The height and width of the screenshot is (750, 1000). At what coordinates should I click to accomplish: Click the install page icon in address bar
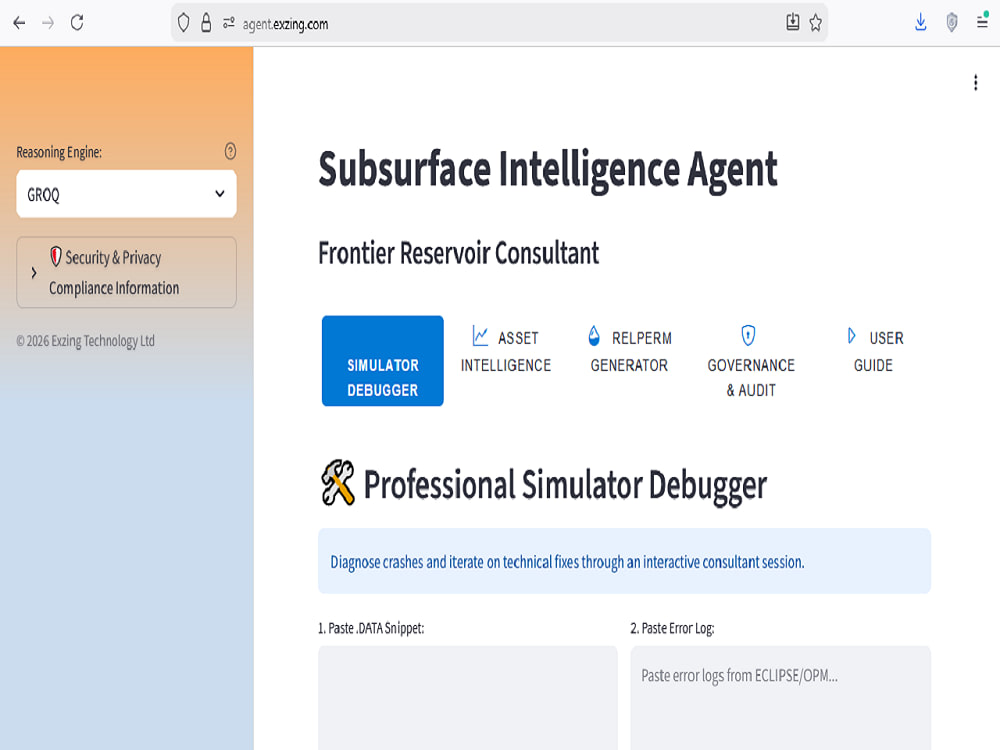pos(792,23)
